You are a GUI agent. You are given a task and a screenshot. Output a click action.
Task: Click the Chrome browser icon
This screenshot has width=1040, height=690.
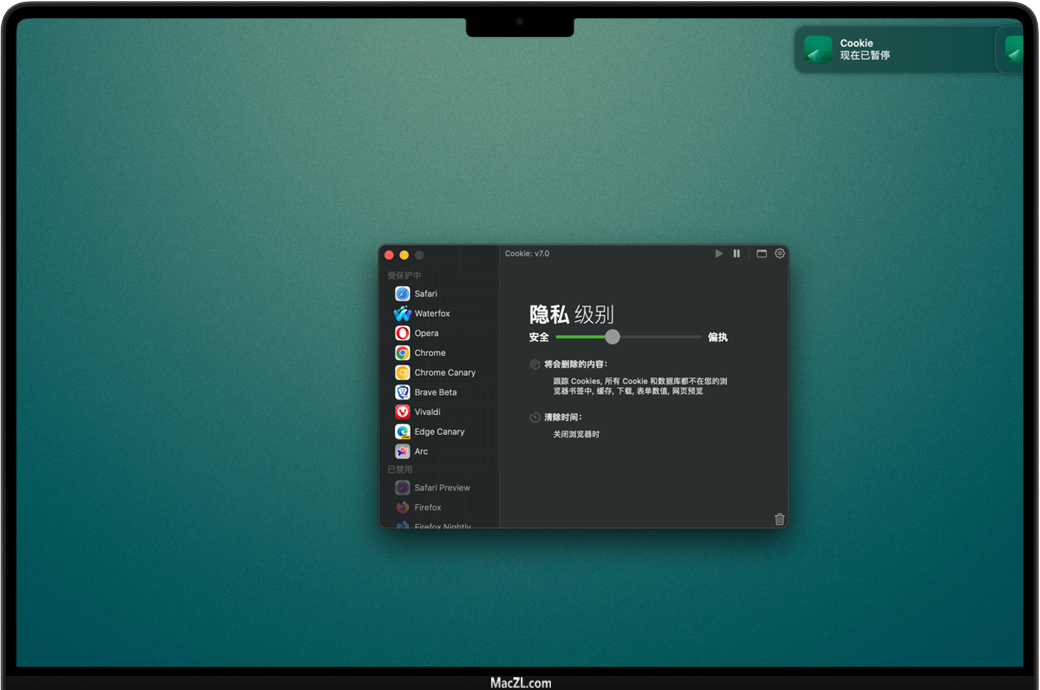tap(402, 353)
